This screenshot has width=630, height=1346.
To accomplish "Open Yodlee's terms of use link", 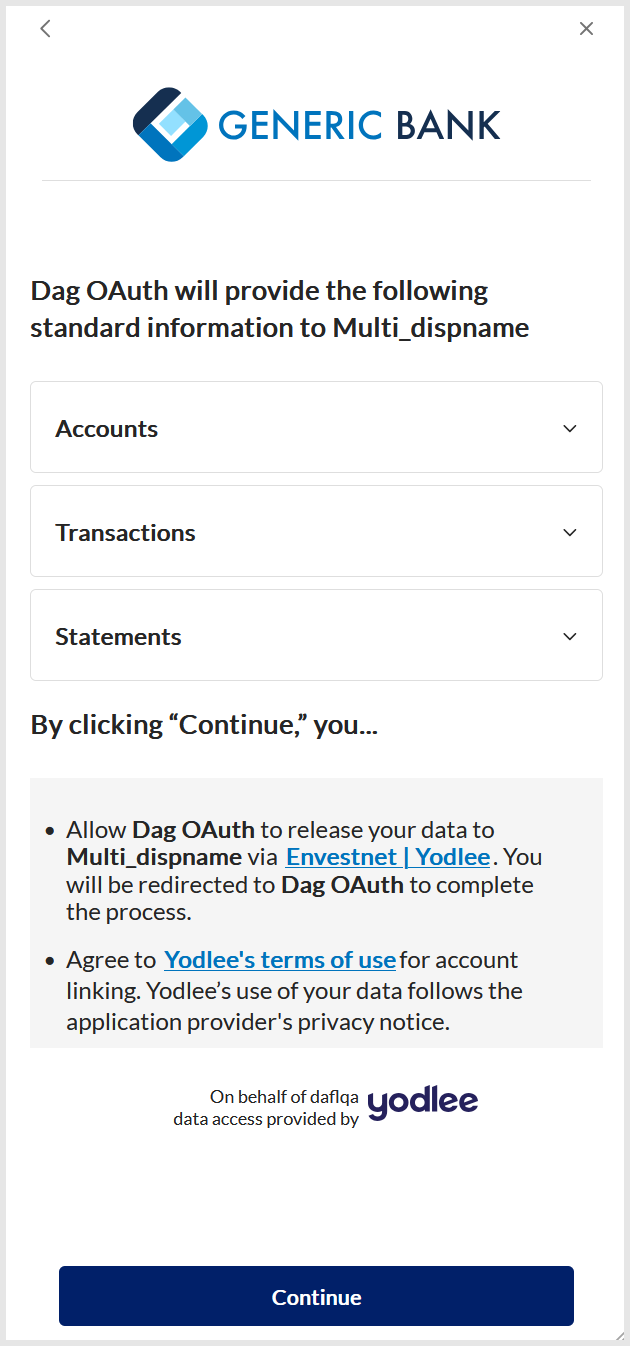I will (x=280, y=960).
